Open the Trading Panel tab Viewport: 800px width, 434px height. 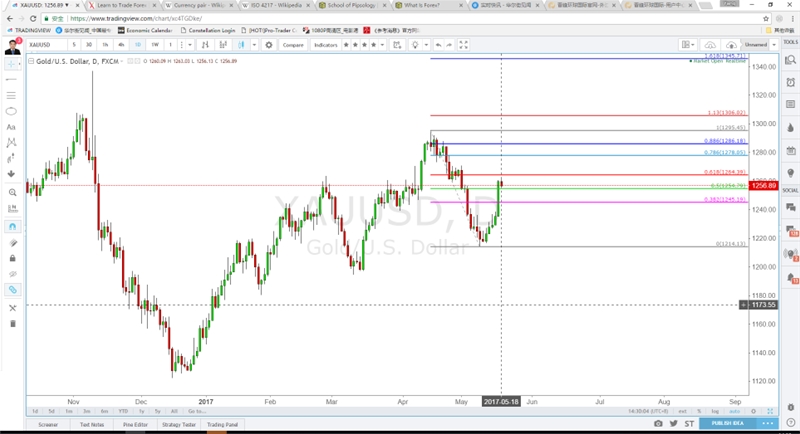click(222, 424)
